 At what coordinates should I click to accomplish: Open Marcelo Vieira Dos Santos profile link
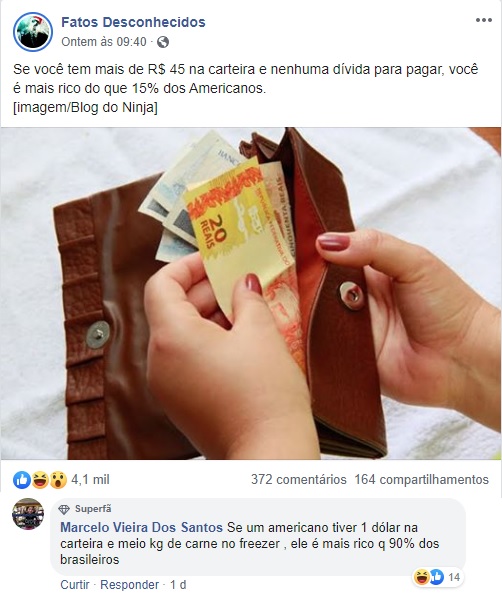[141, 527]
